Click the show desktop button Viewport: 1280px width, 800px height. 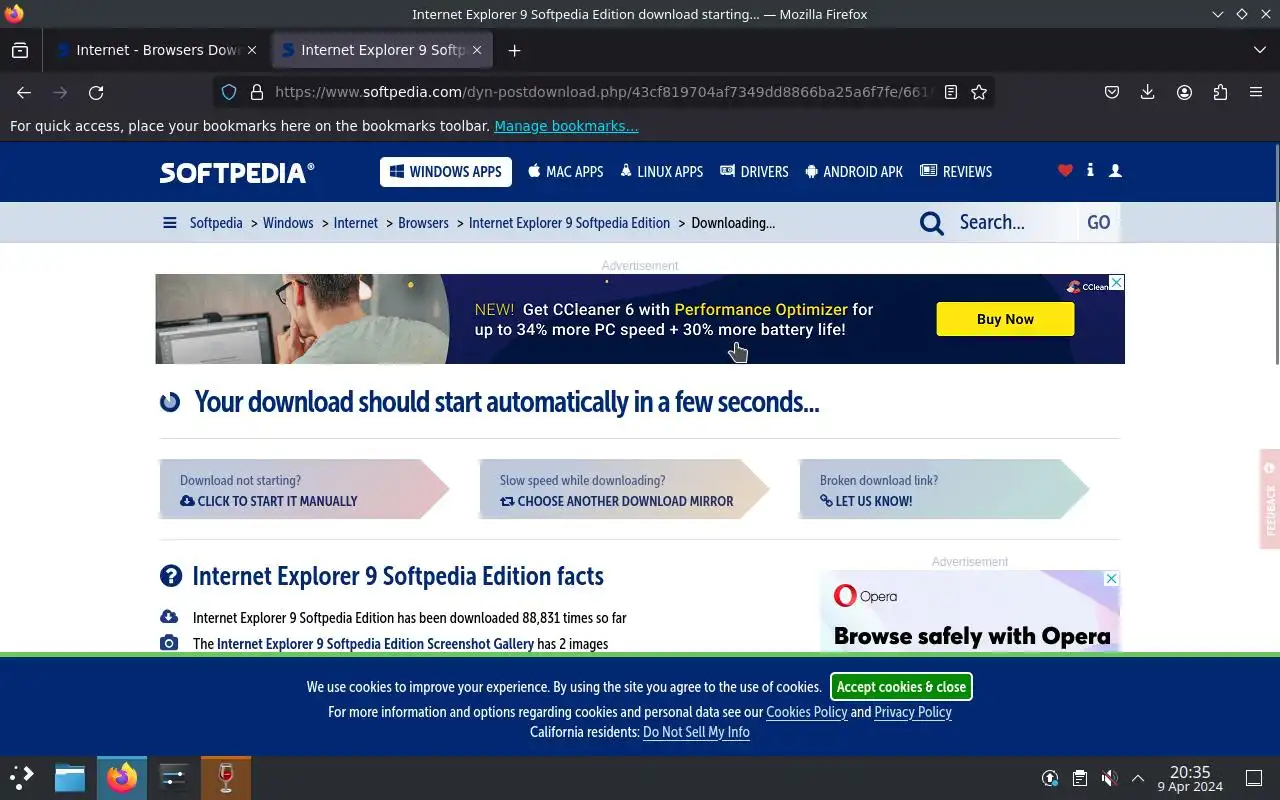(x=1254, y=778)
